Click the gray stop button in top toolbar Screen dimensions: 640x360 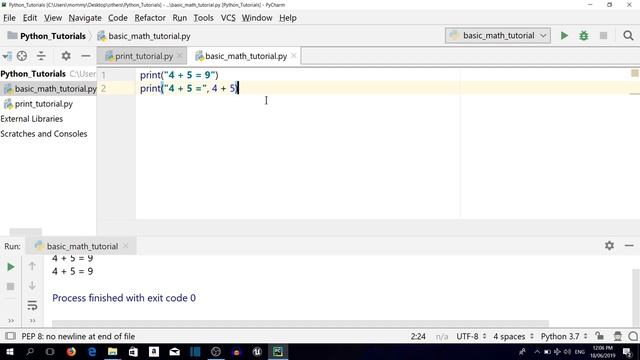tap(603, 36)
